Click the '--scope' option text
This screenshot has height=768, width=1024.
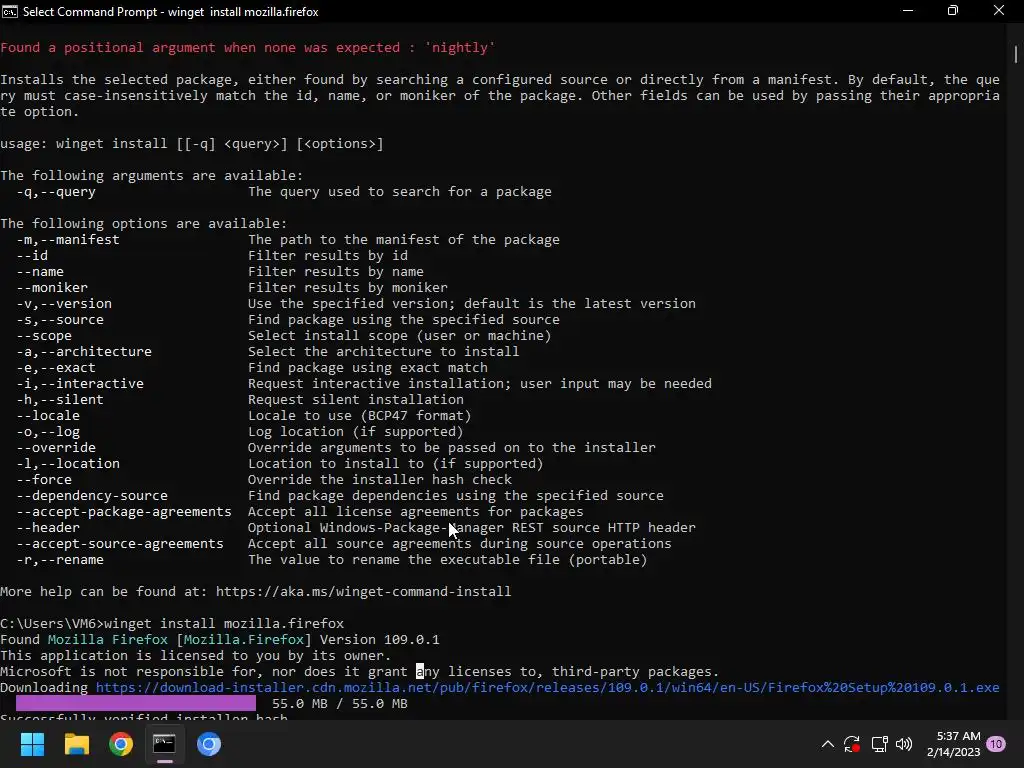click(x=44, y=336)
